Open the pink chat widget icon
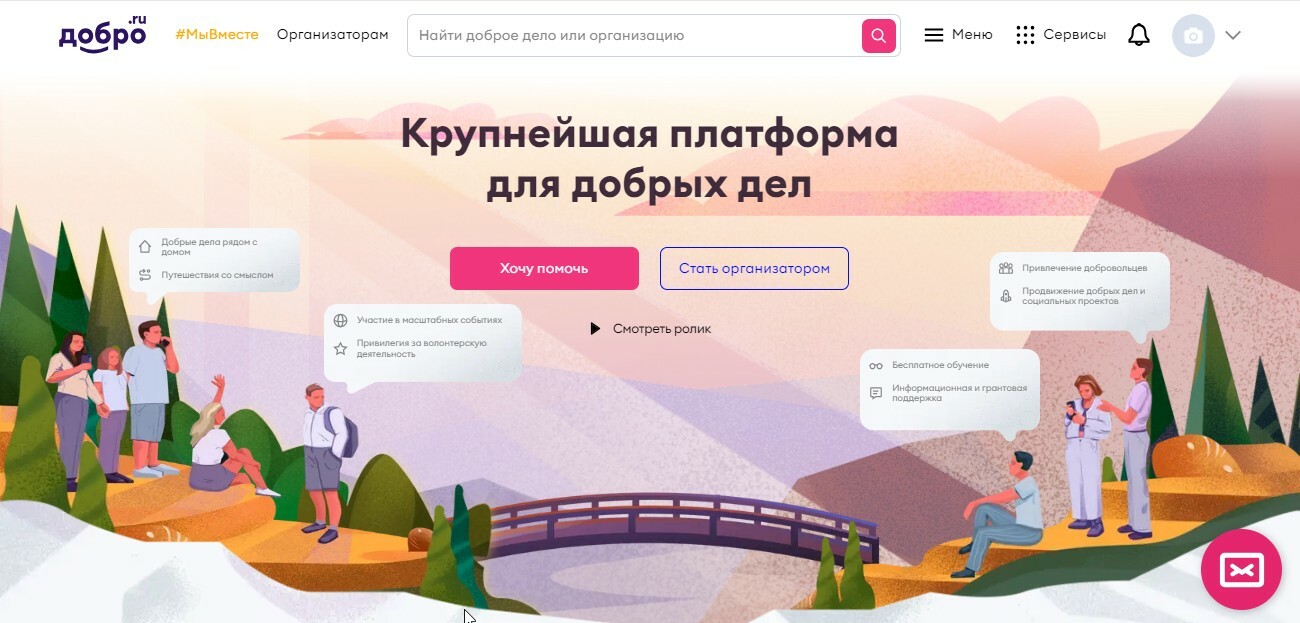This screenshot has height=623, width=1300. coord(1241,570)
